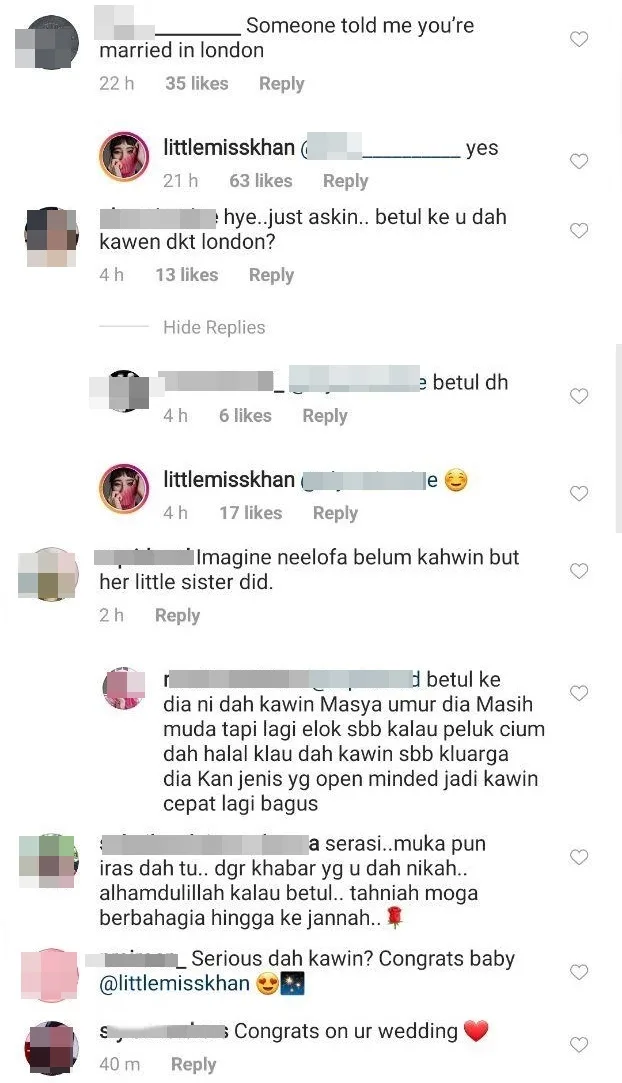Open littlemisskhan profile from 'yes' reply username
622x1083 pixels.
pos(229,148)
